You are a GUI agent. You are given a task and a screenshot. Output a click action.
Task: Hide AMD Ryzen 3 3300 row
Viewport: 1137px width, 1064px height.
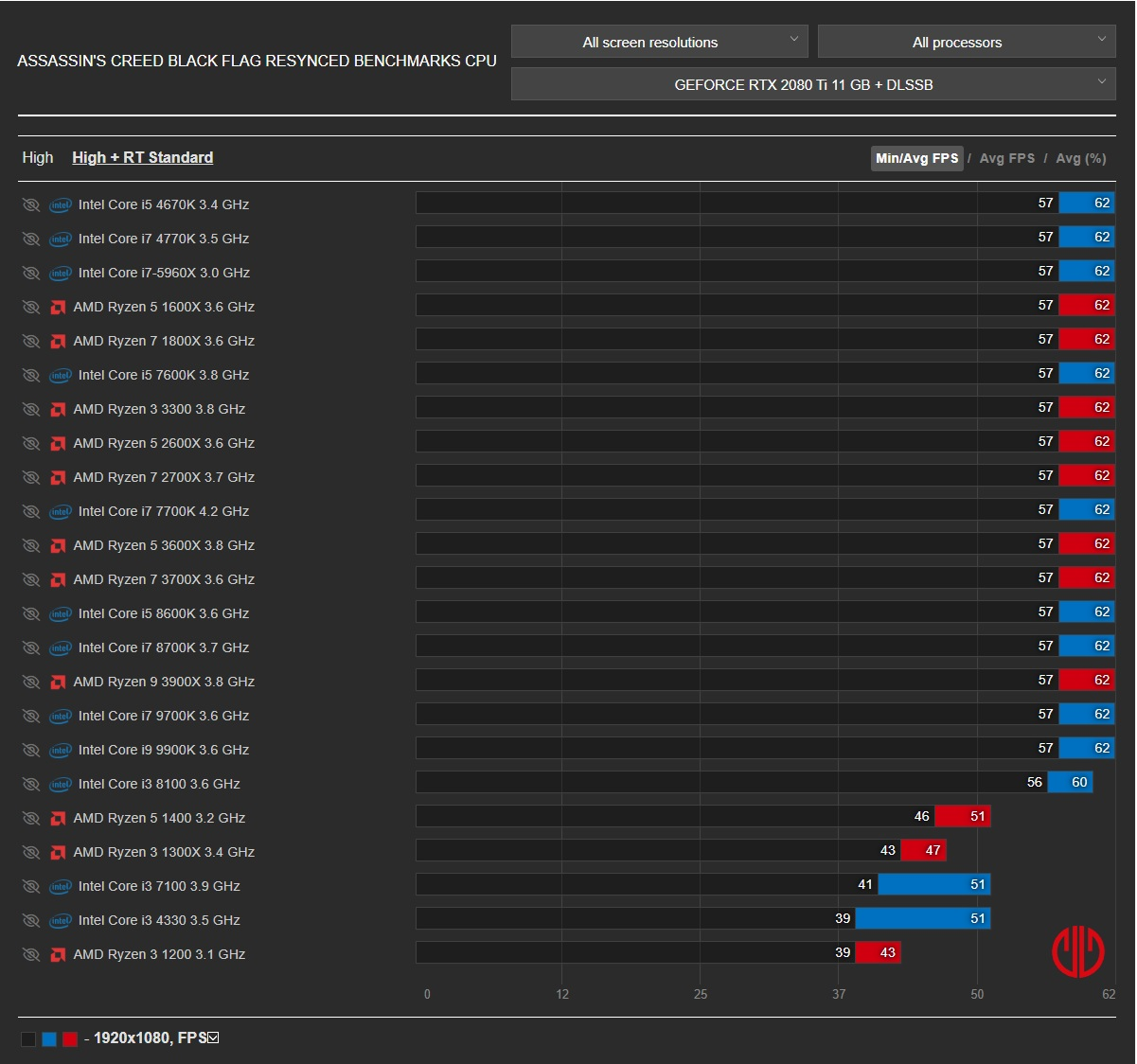click(x=30, y=410)
